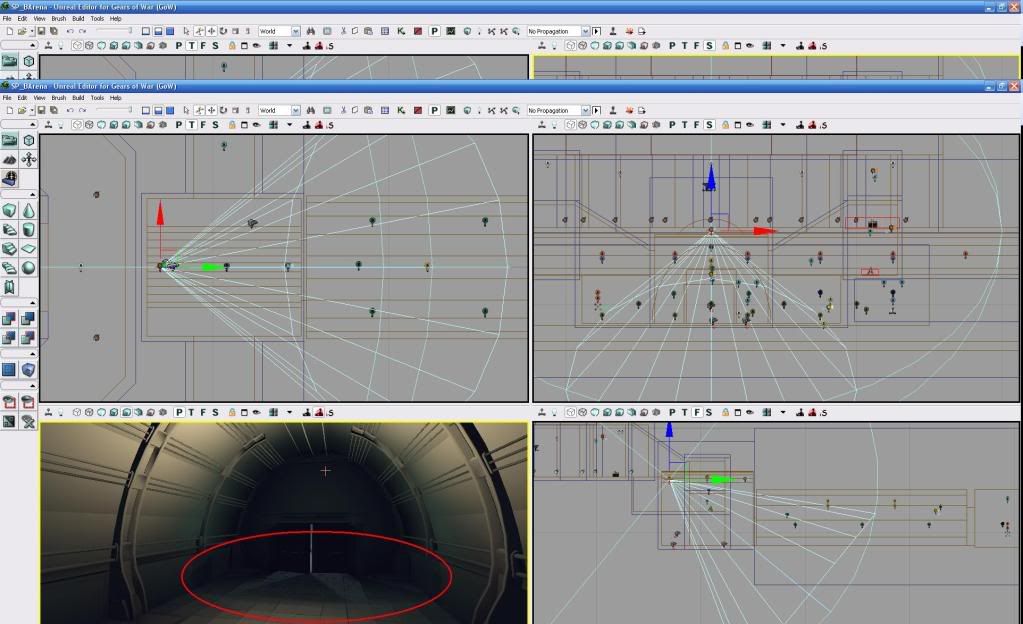Toggle Top 'T' view in bottom-right viewport toolbar
1023x624 pixels.
coord(685,412)
